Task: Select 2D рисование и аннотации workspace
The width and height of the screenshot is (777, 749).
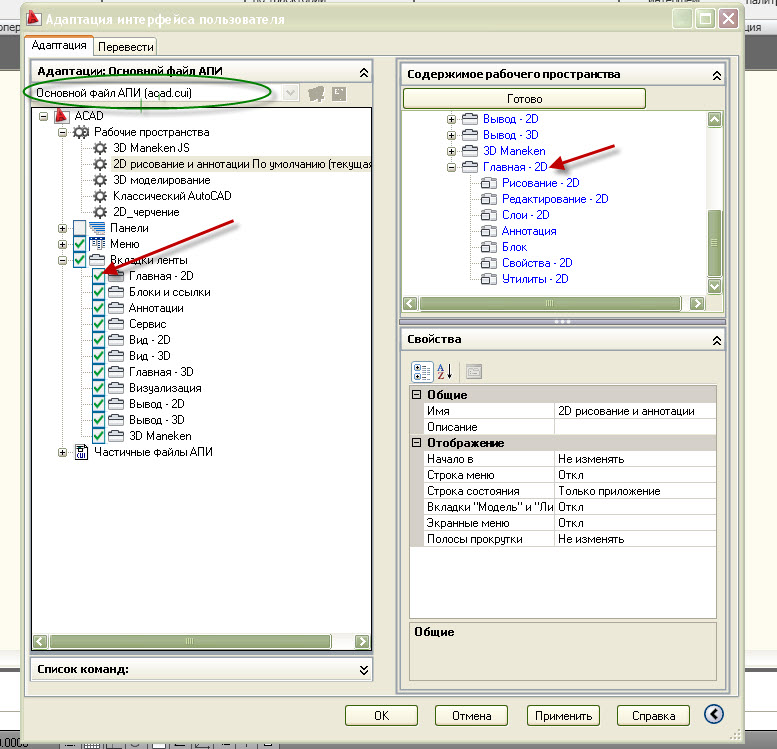Action: coord(242,164)
